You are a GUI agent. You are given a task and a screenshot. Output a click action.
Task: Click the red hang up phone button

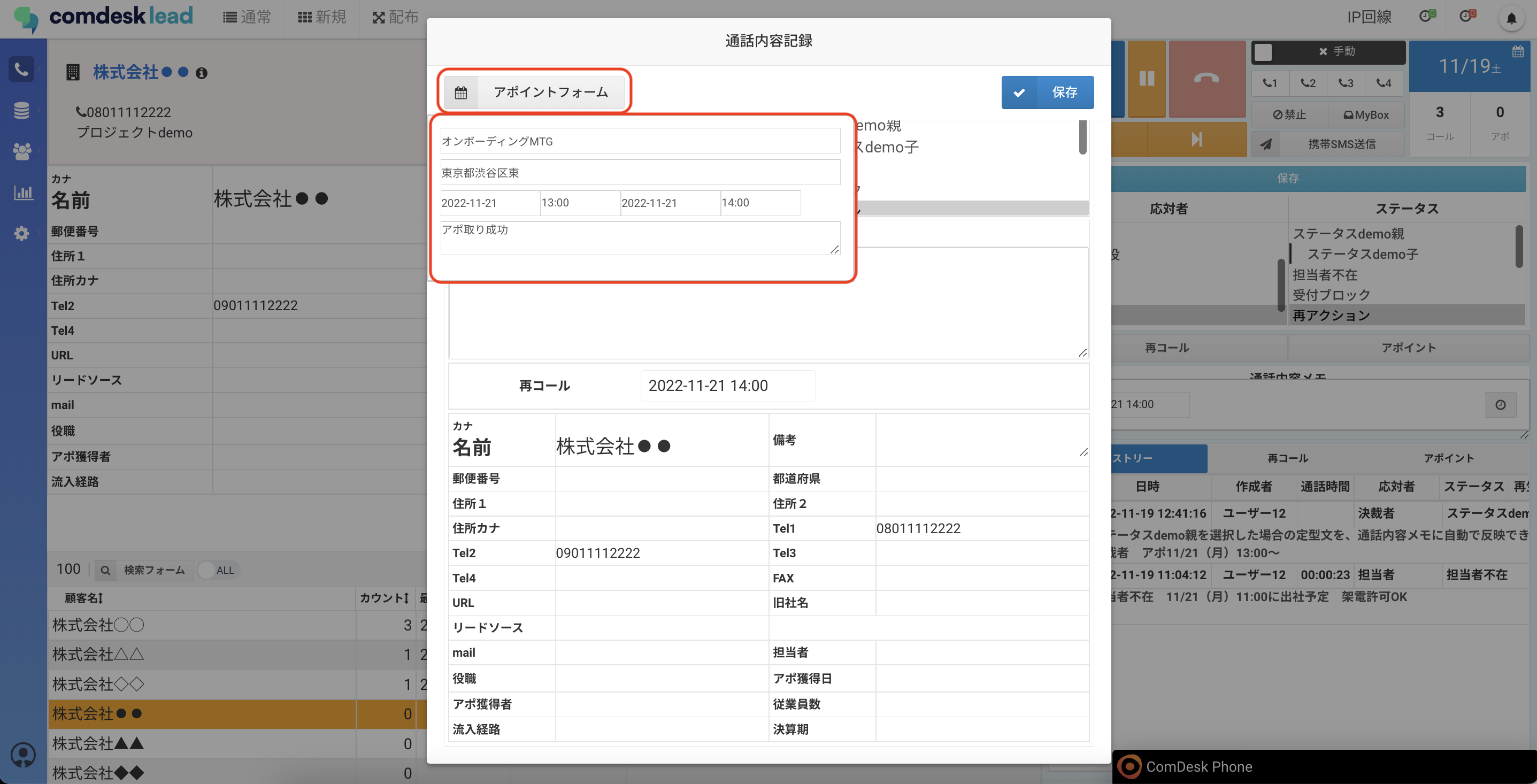pos(1206,79)
